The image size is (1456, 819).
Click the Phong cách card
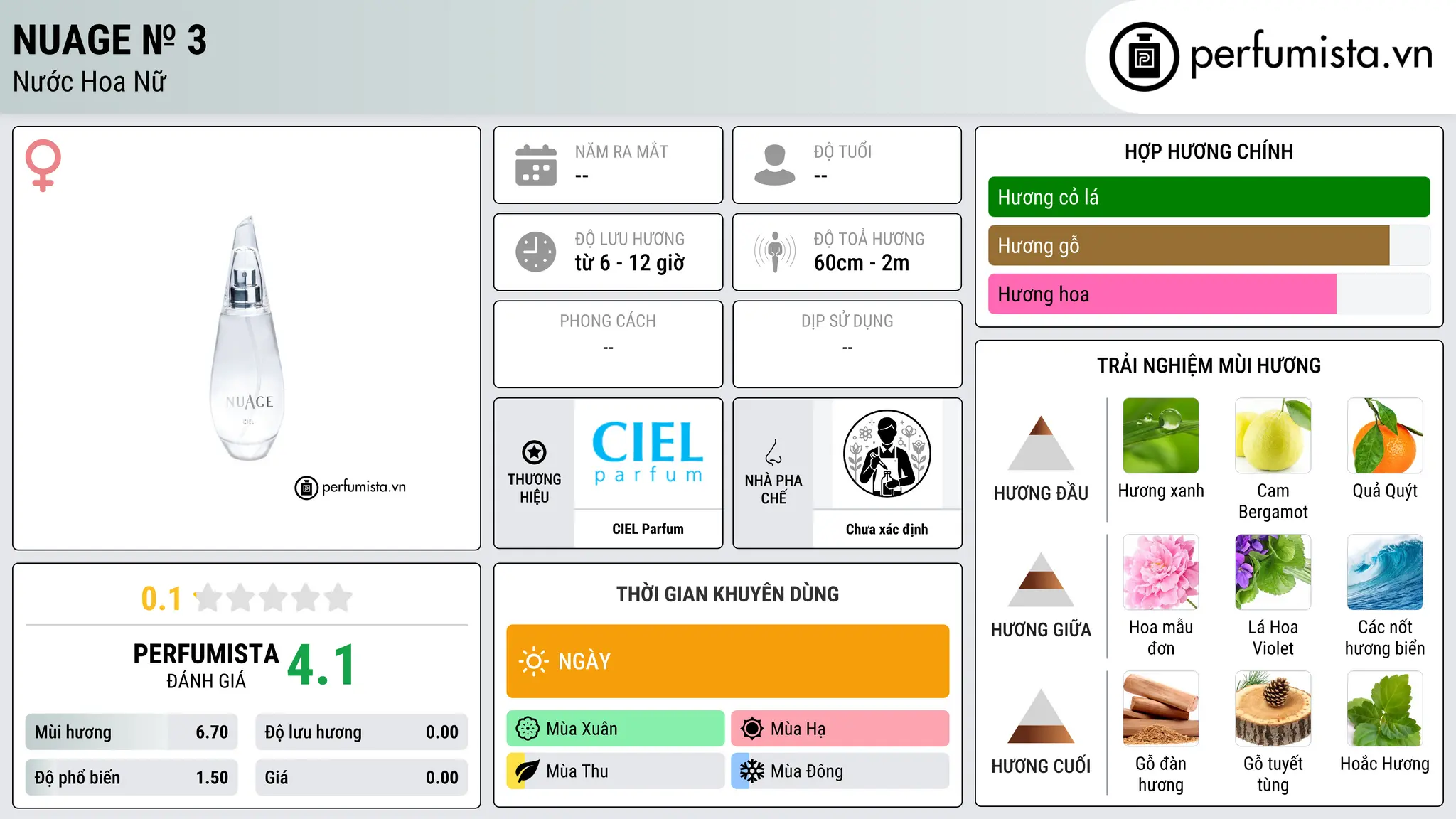coord(609,344)
